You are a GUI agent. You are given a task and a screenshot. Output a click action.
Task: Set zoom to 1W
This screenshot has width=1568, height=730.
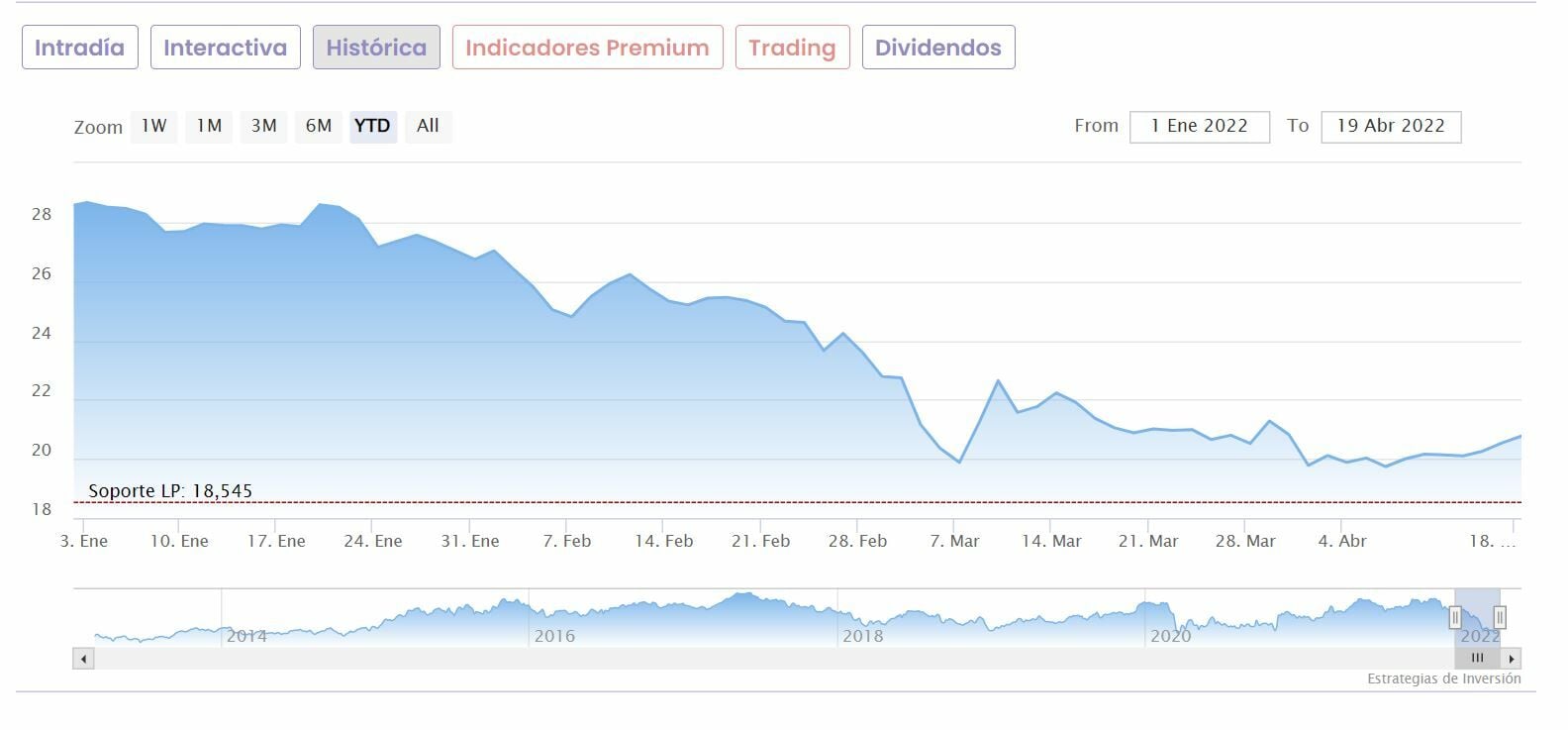click(153, 126)
